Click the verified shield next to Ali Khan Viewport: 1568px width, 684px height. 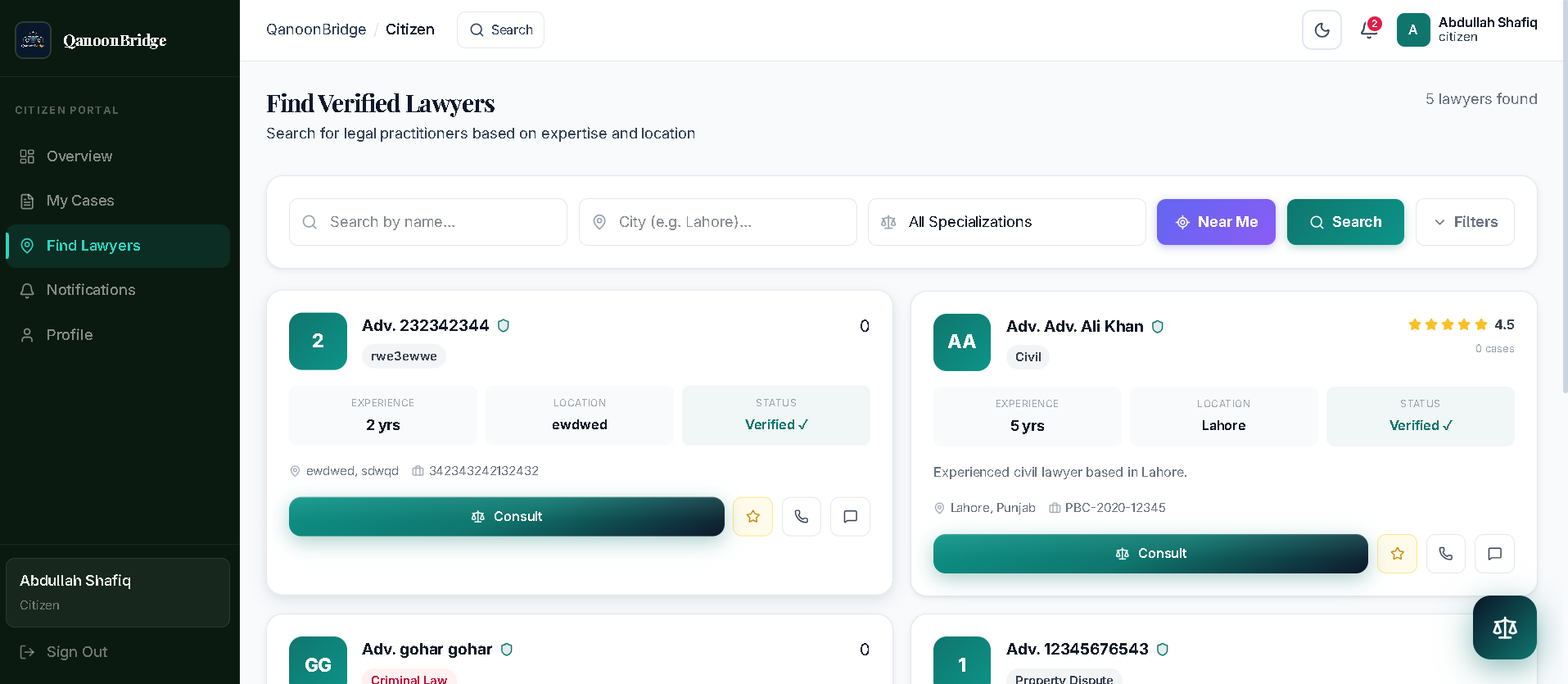(x=1158, y=327)
